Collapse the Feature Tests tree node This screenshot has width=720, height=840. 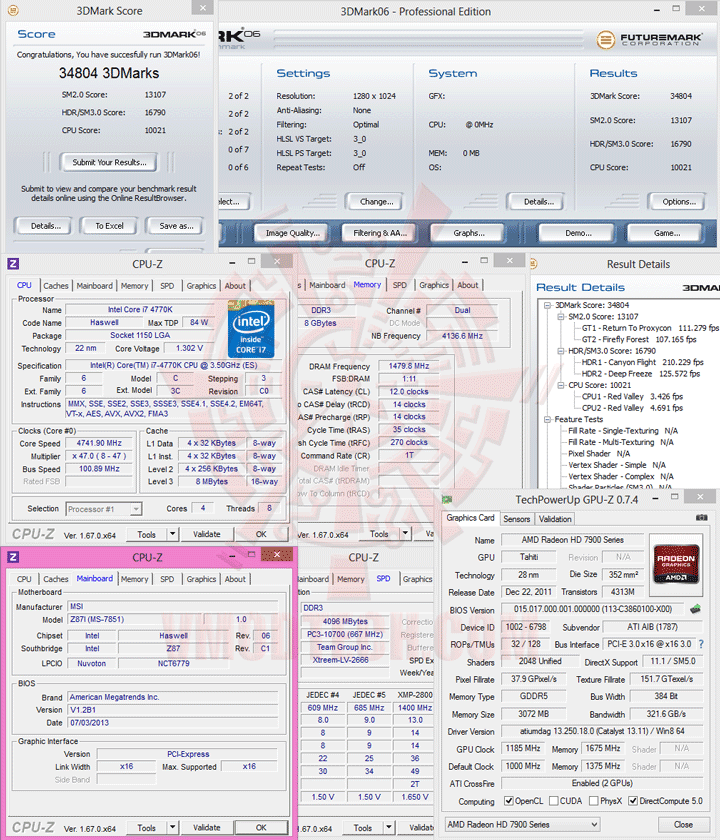point(548,419)
